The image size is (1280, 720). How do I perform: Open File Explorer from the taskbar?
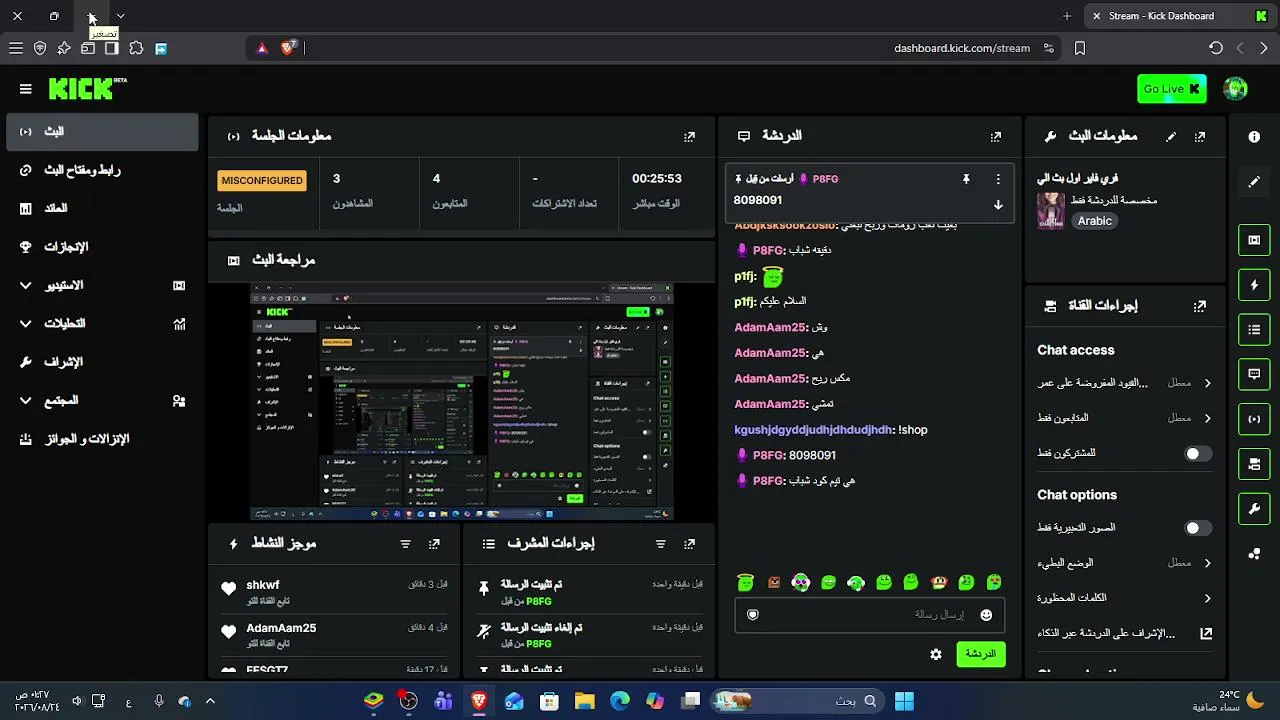pos(584,701)
